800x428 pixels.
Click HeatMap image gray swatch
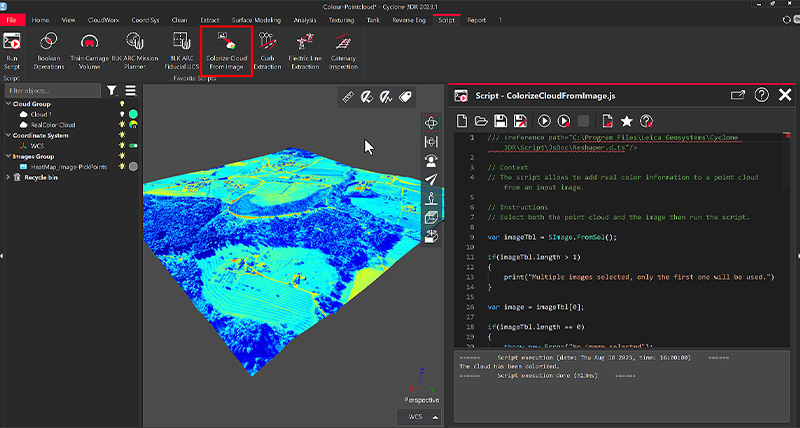click(x=133, y=167)
